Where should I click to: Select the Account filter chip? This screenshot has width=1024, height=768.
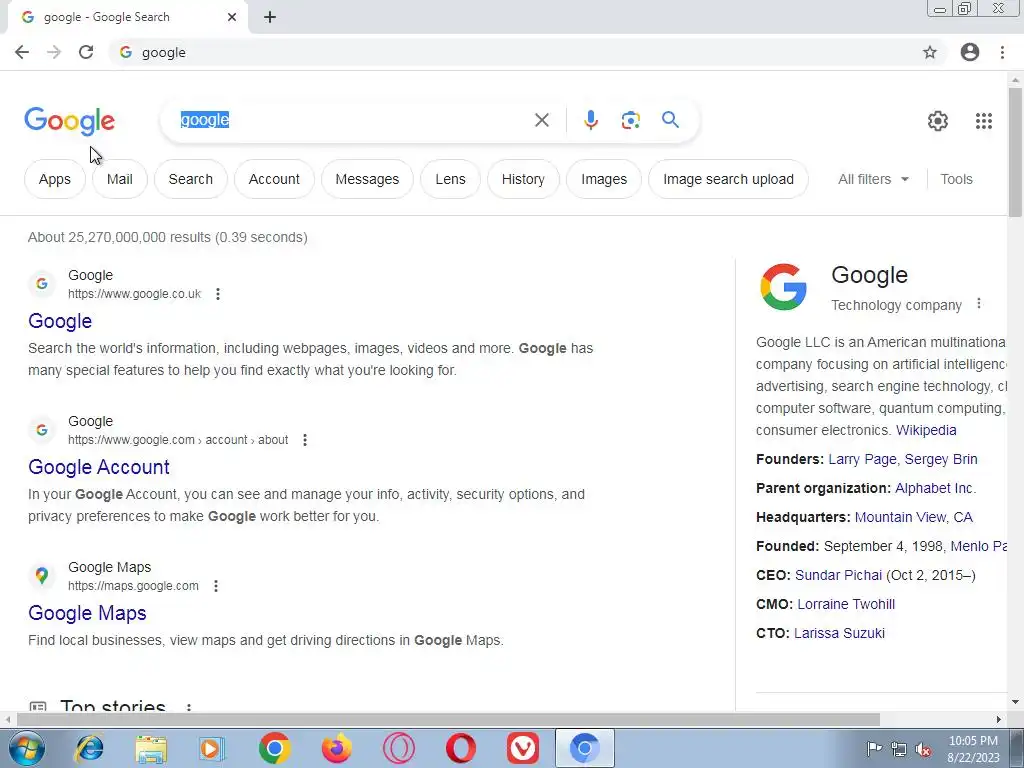[x=274, y=179]
